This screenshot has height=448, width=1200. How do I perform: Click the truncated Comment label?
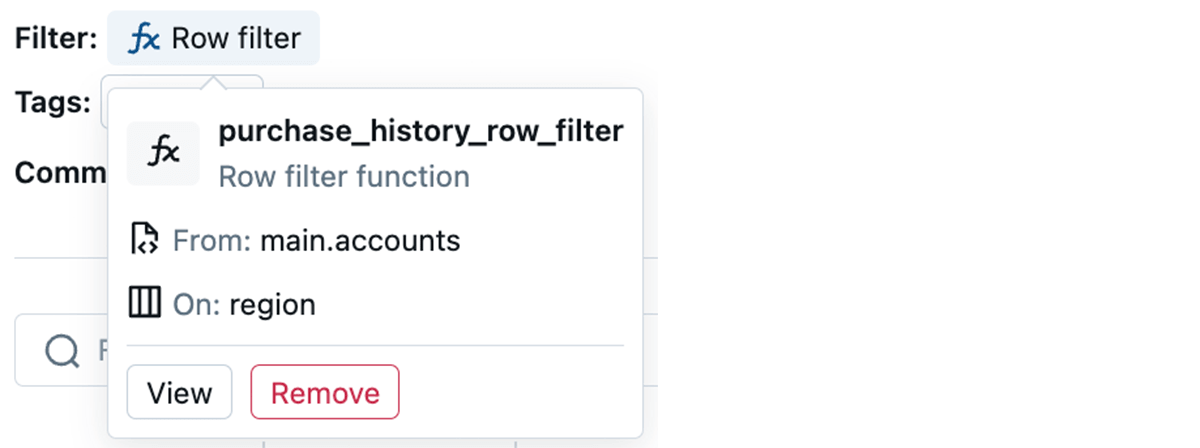click(x=60, y=172)
